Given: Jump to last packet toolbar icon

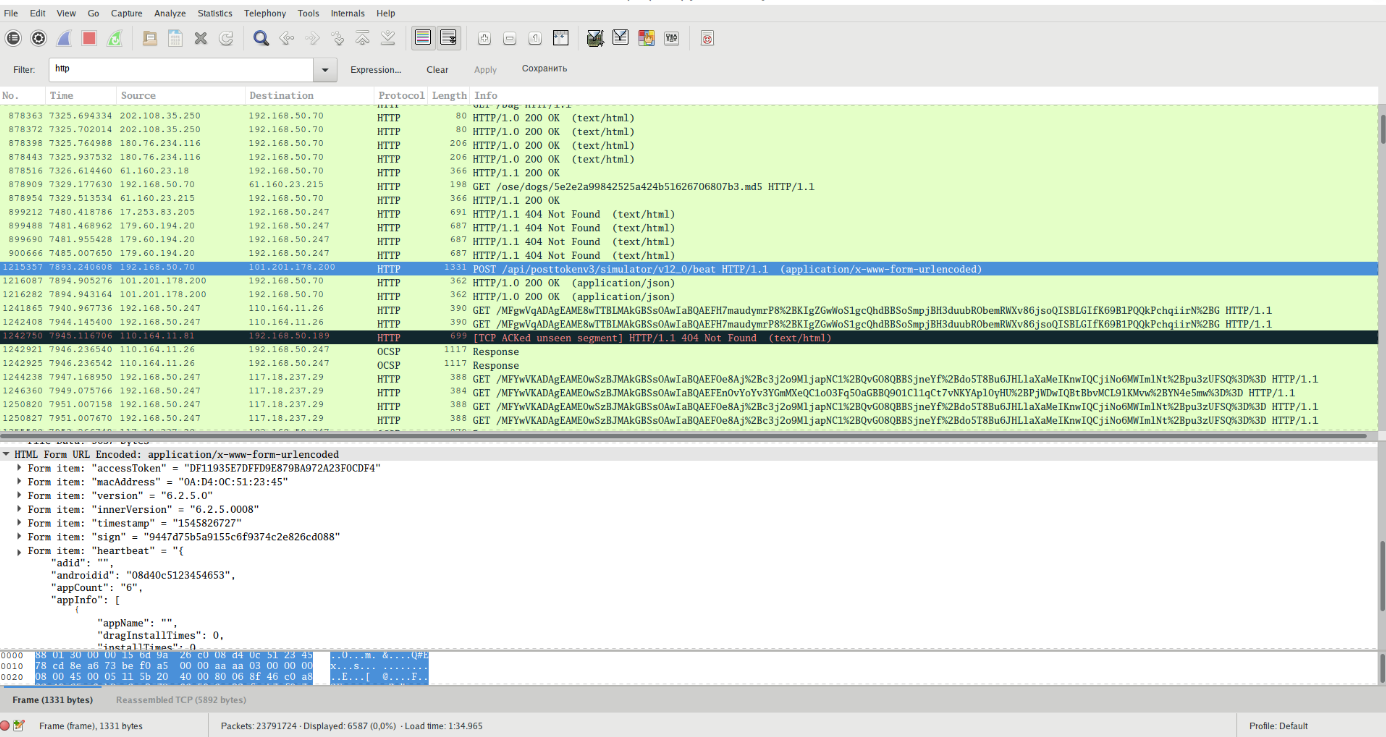Looking at the screenshot, I should click(388, 38).
